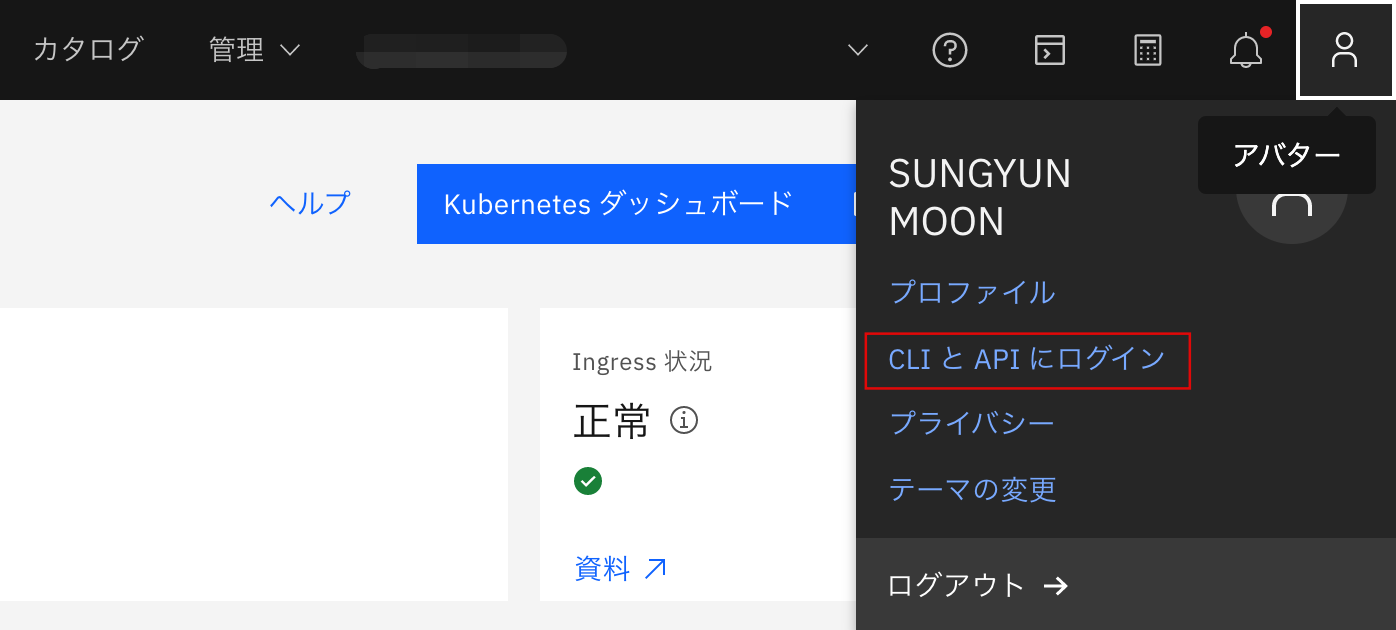Launch the Cloud Shell terminal icon
Screen dimensions: 1396x630
1049,50
